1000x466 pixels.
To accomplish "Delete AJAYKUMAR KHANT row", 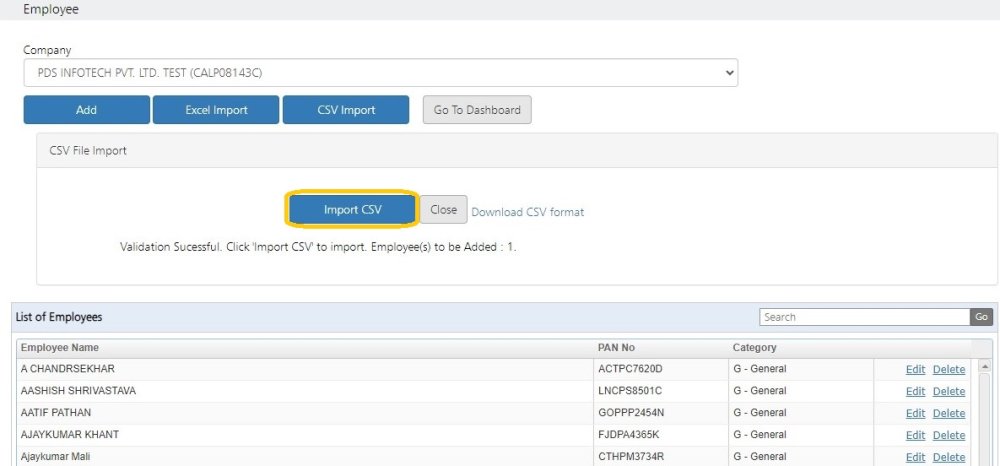I will pyautogui.click(x=948, y=435).
